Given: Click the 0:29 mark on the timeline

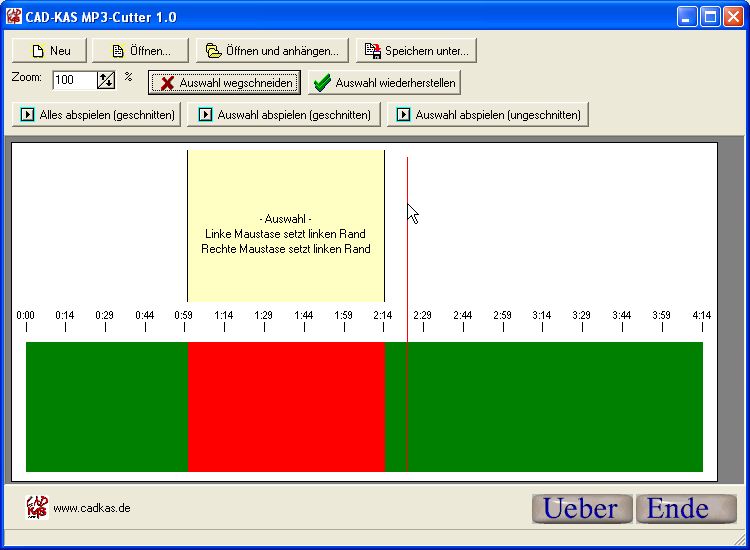Looking at the screenshot, I should point(104,320).
